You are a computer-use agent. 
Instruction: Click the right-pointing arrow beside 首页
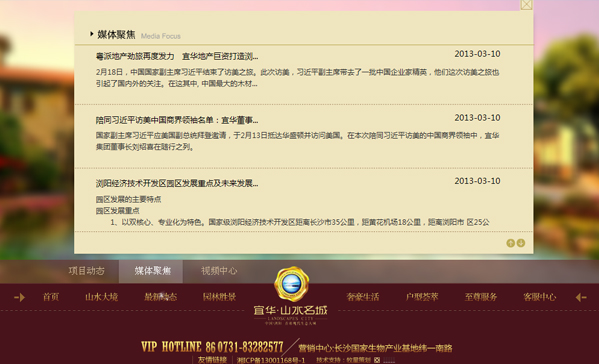(x=20, y=297)
